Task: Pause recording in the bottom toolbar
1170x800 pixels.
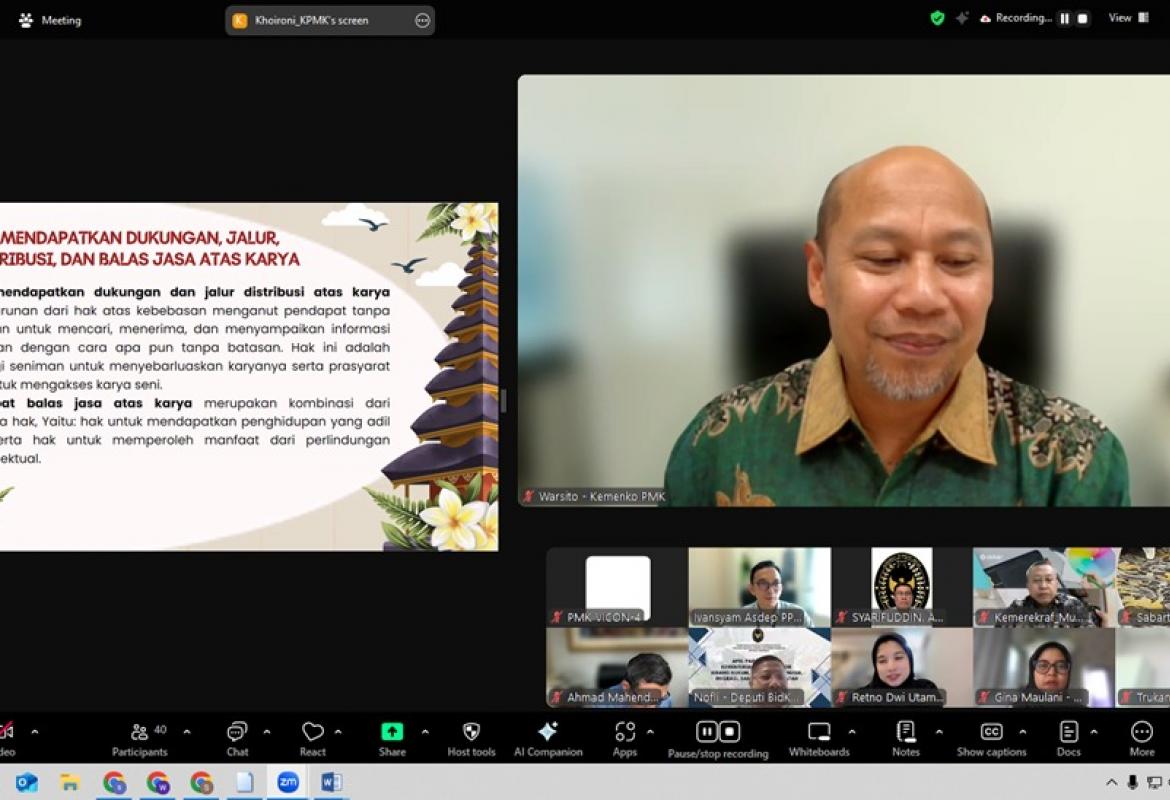Action: pyautogui.click(x=707, y=732)
